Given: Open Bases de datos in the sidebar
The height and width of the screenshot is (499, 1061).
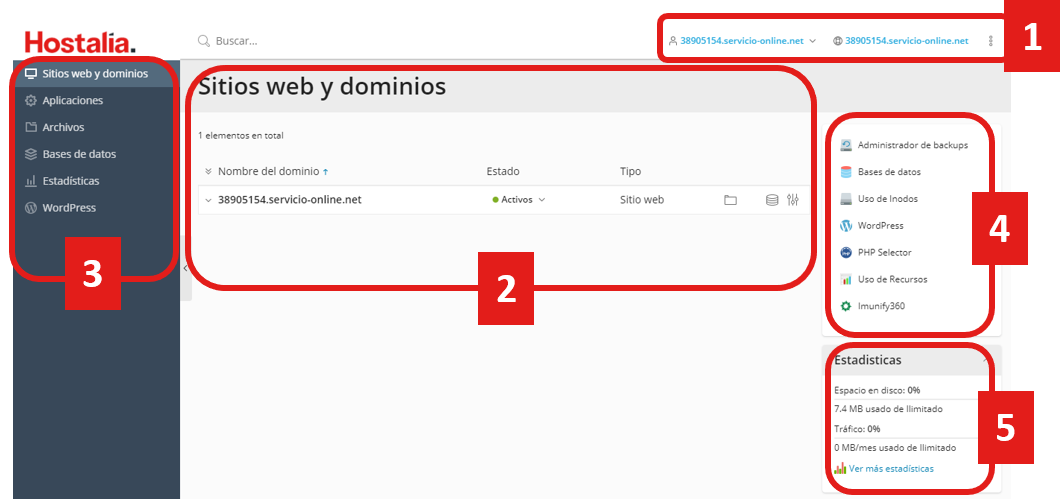Looking at the screenshot, I should [x=79, y=154].
